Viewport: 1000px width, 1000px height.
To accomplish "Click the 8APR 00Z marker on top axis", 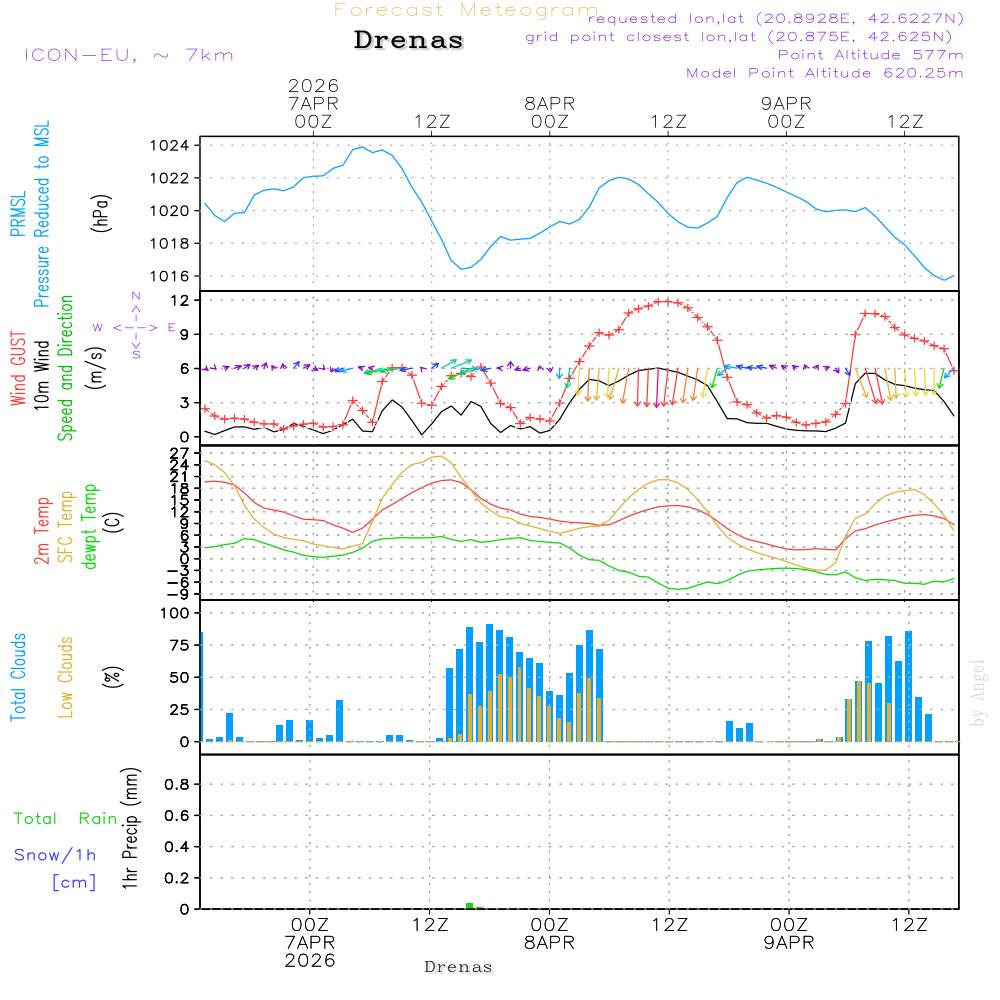I will (x=549, y=112).
